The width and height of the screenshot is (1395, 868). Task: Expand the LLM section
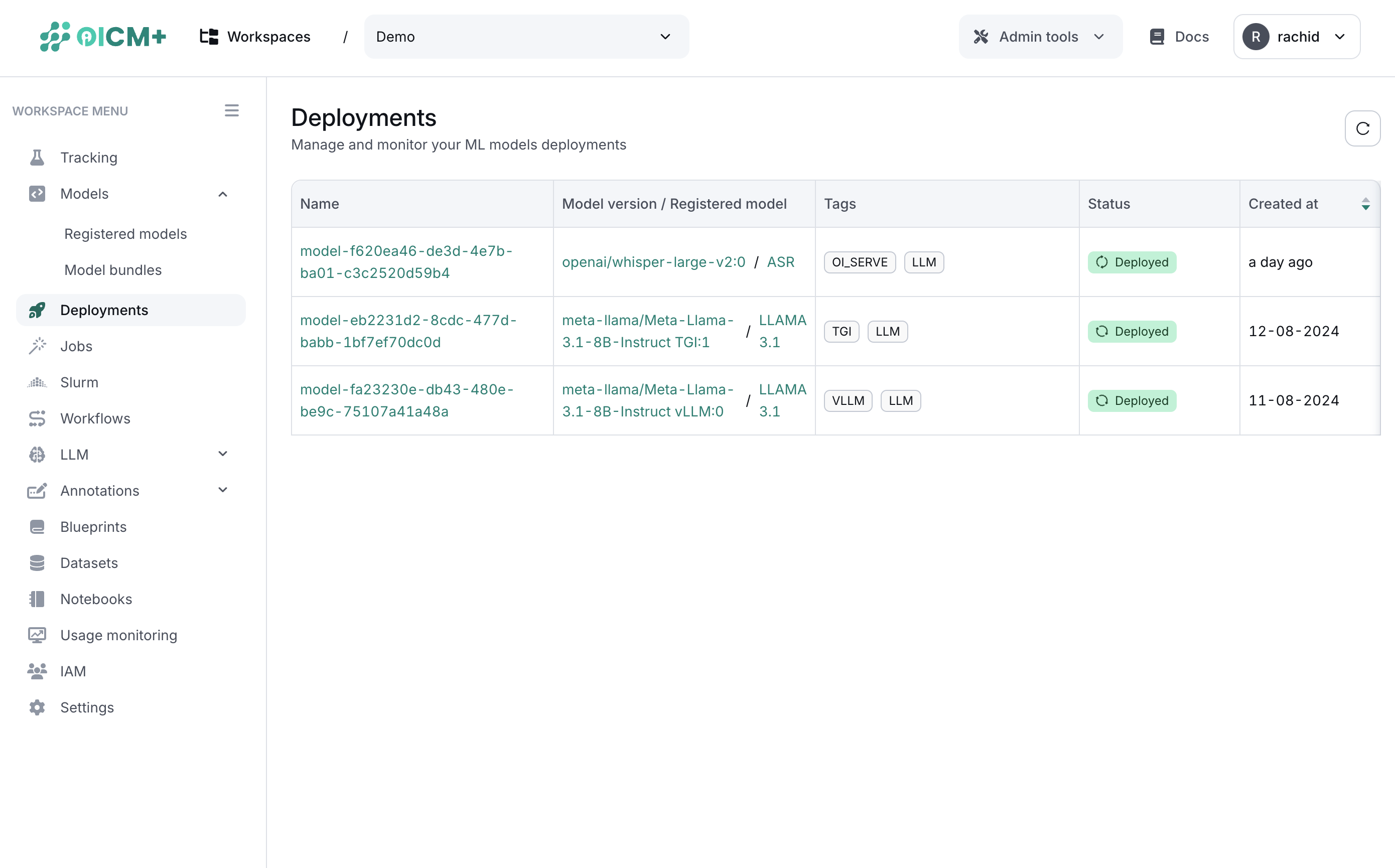point(223,454)
